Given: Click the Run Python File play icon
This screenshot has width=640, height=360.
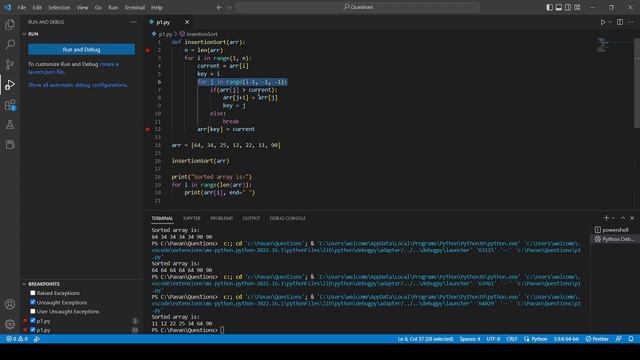Looking at the screenshot, I should (603, 22).
